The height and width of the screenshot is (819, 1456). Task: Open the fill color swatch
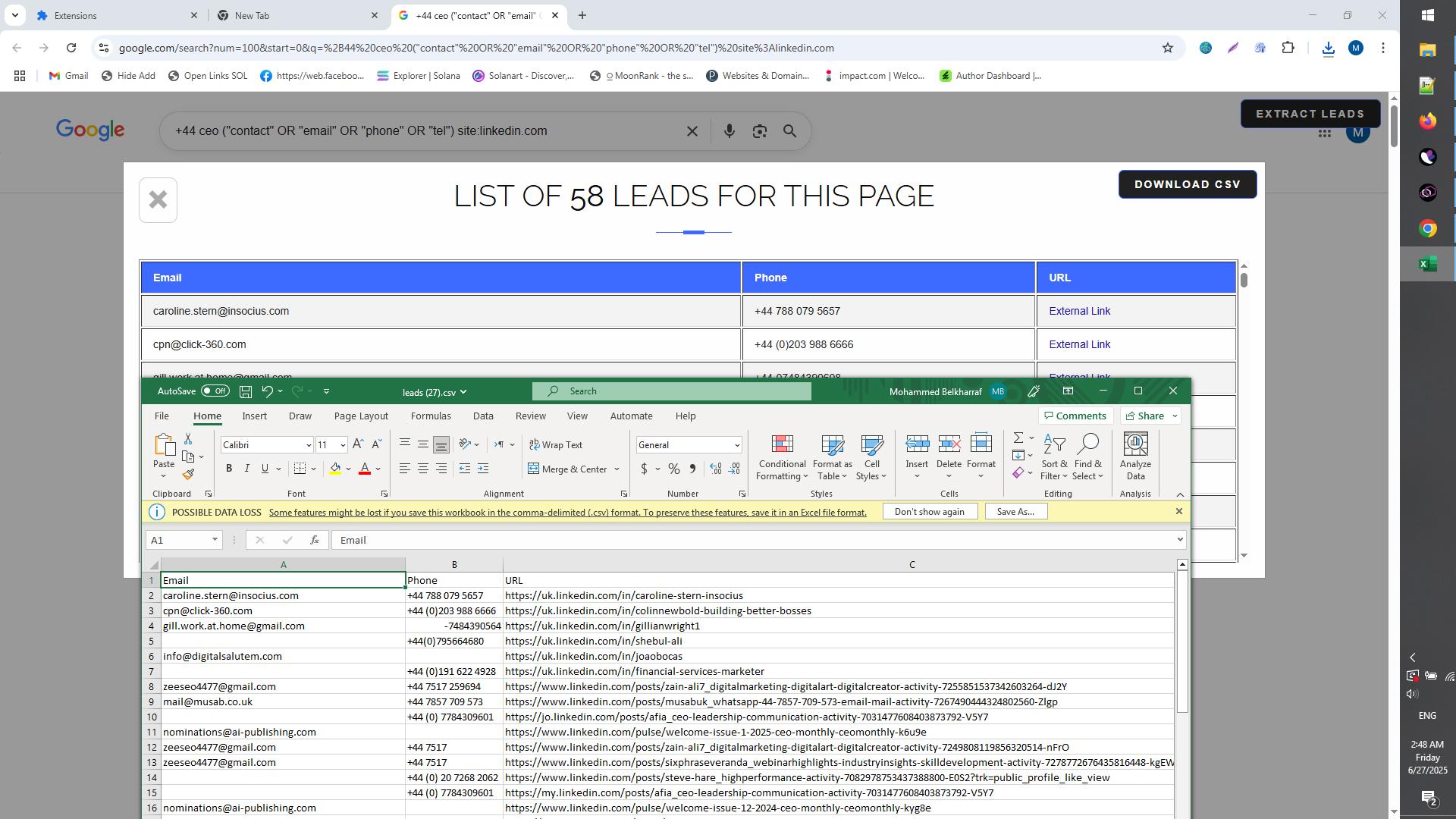tap(336, 469)
